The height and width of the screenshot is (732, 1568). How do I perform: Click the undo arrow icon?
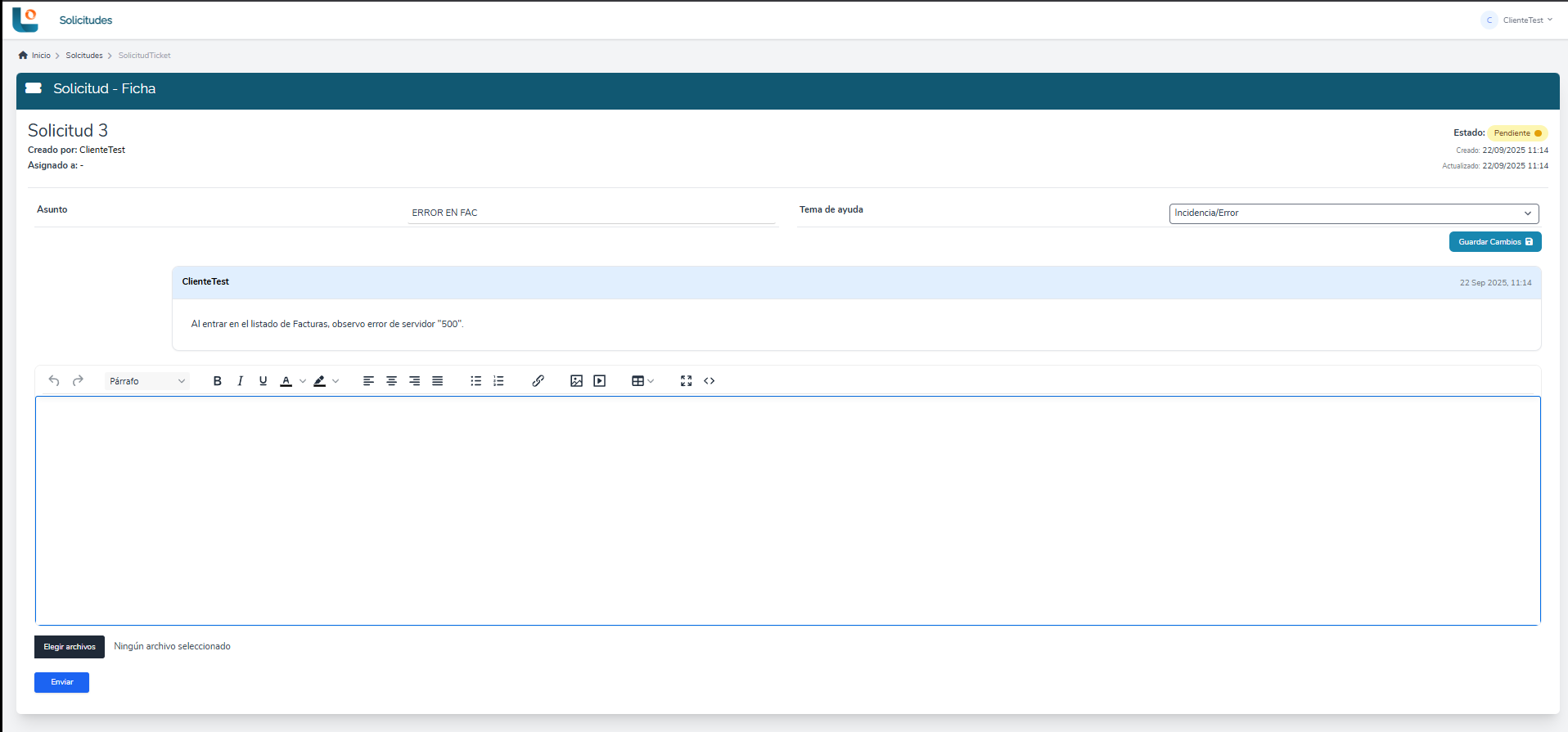point(54,381)
